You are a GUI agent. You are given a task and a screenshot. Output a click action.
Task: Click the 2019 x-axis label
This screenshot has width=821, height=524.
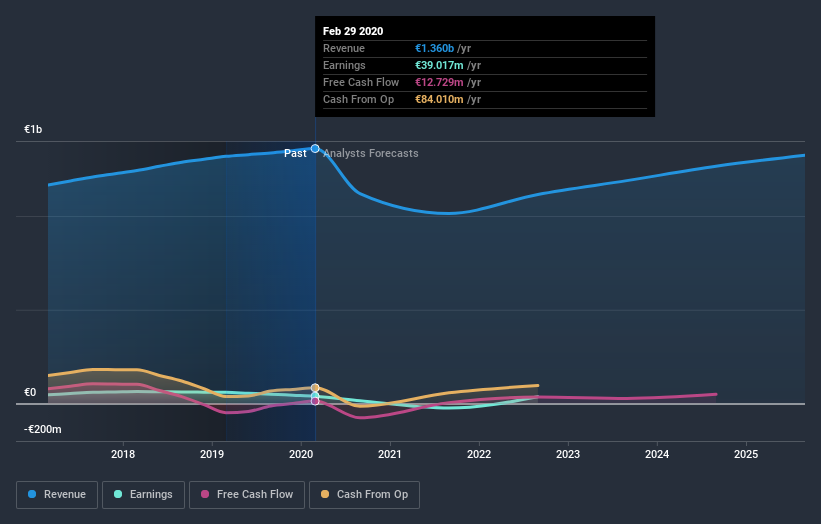tap(212, 454)
